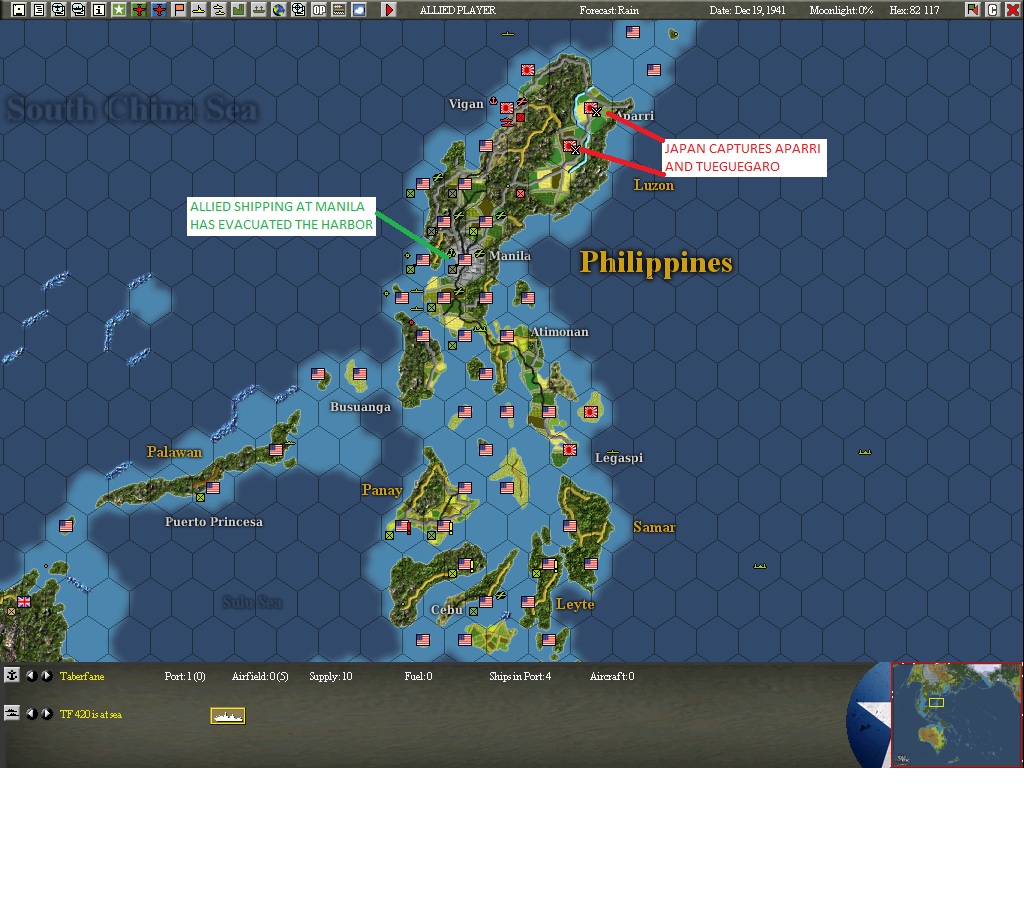Click the task force ship icon beside TF 420
Image resolution: width=1024 pixels, height=898 pixels.
coord(12,713)
